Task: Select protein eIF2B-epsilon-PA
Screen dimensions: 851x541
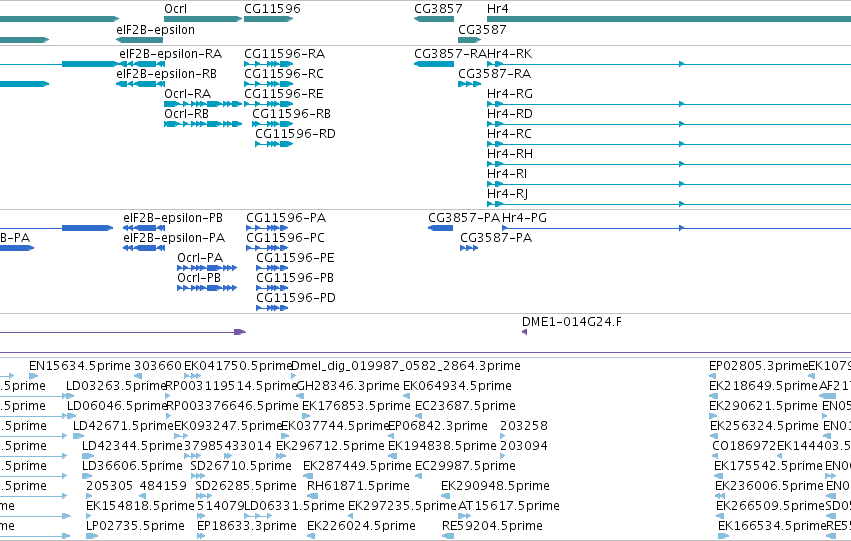Action: (174, 238)
